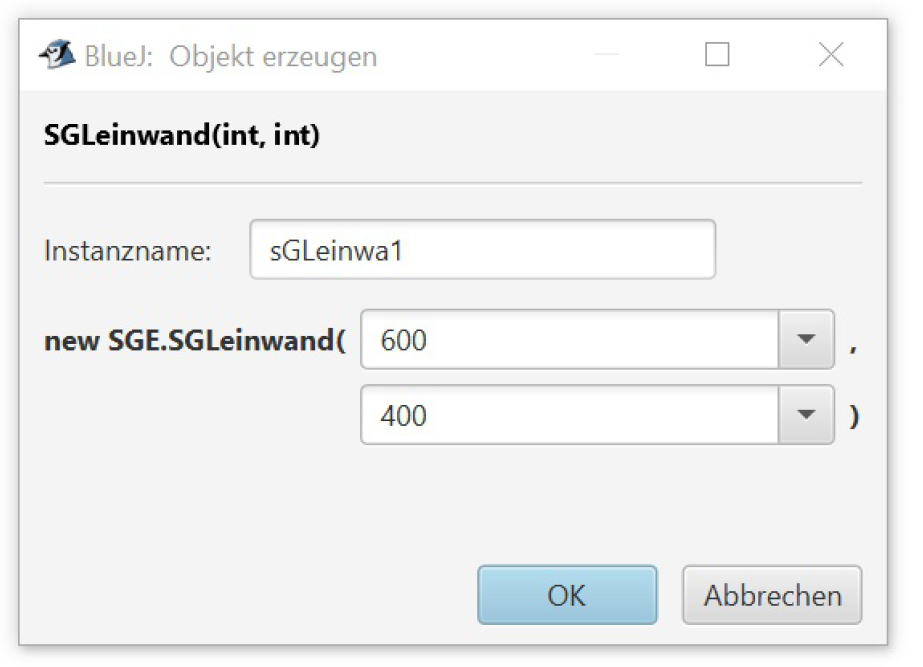Expand the dropdown arrow beside value 400

[x=806, y=414]
